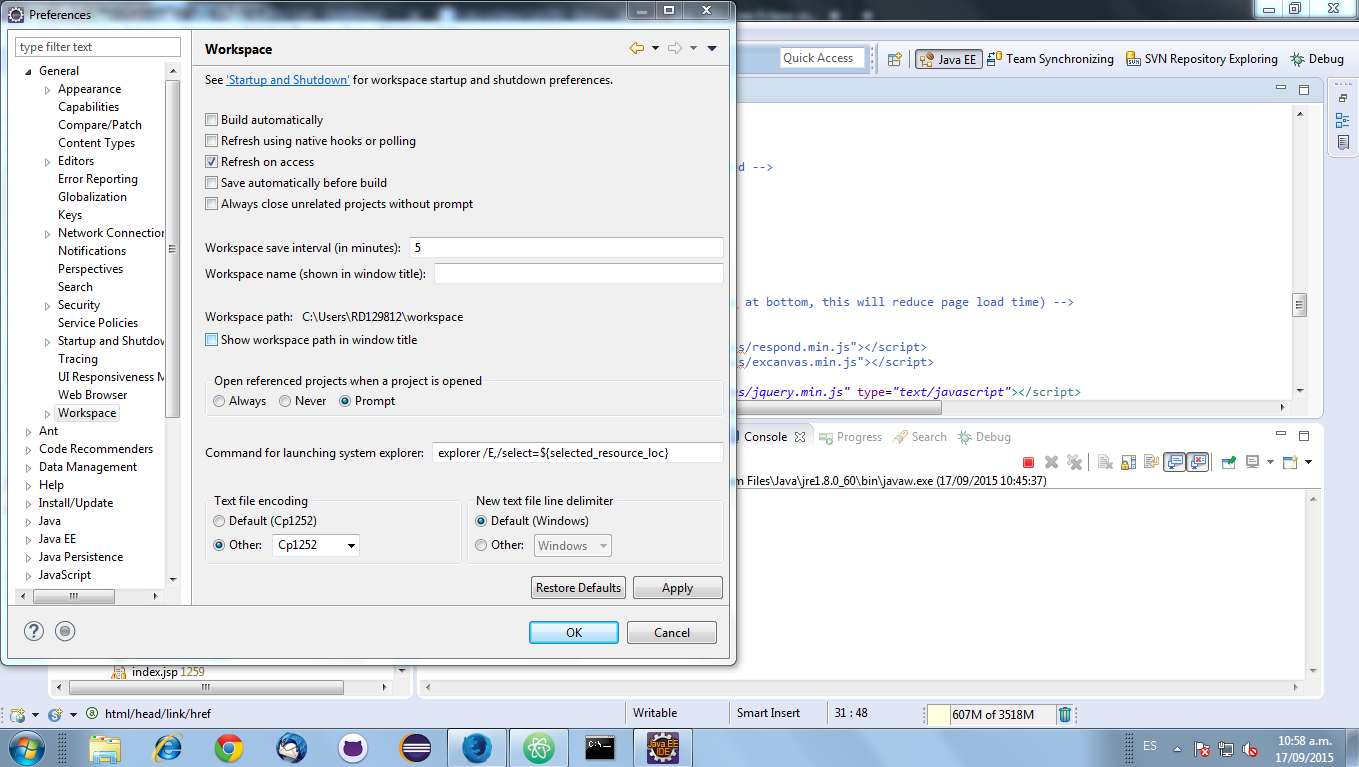Click the Open Console icon
This screenshot has width=1359, height=767.
point(1289,462)
